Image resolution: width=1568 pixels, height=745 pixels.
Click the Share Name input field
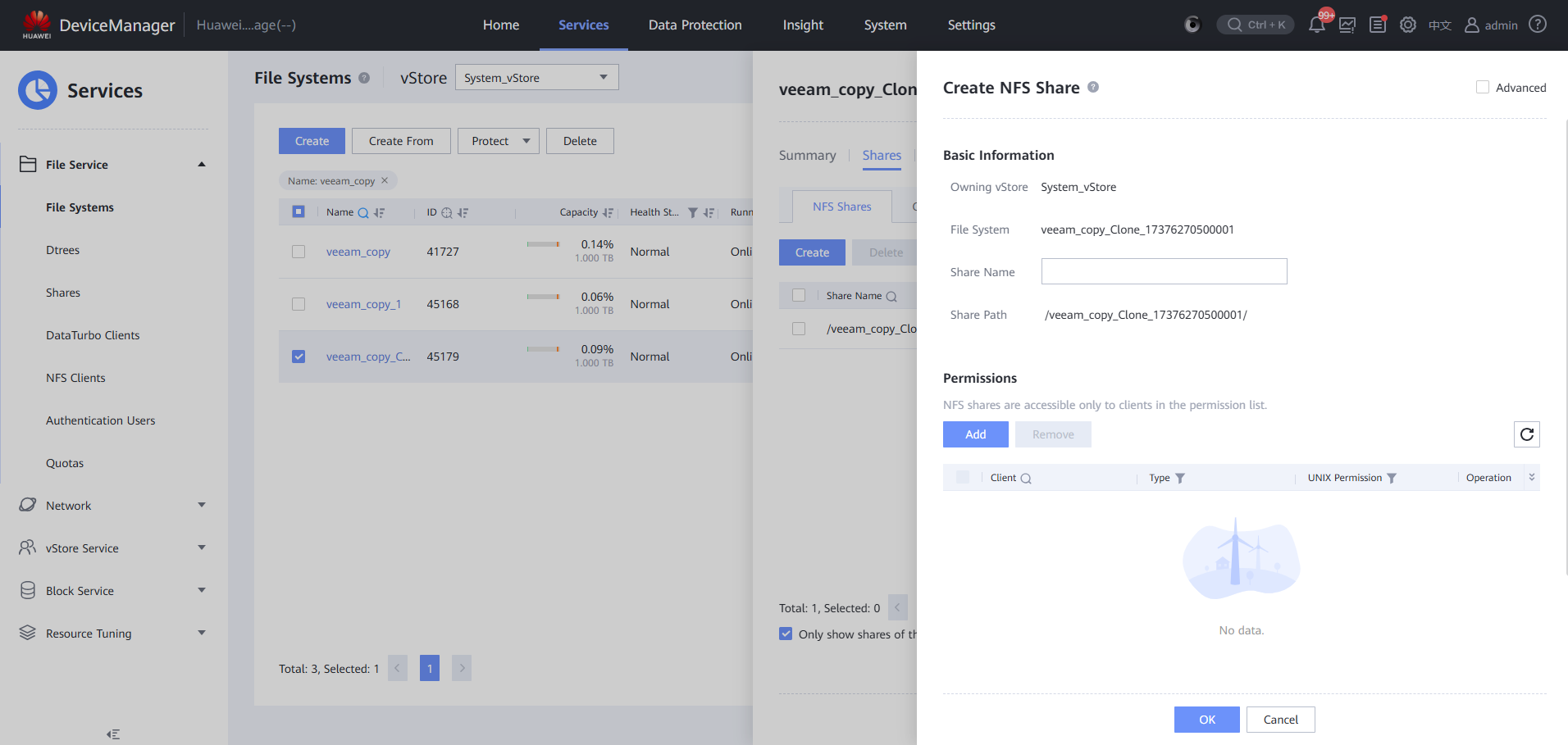(x=1164, y=271)
